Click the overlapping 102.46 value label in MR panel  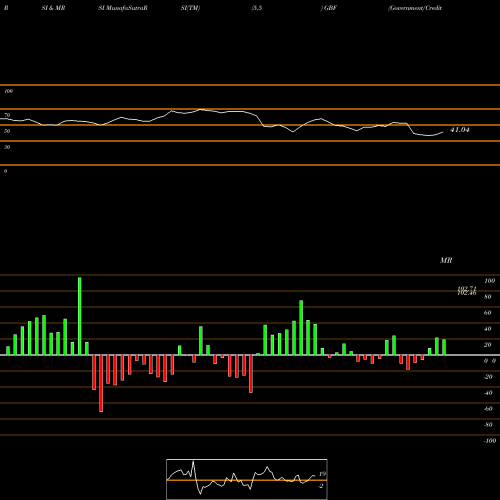click(467, 293)
